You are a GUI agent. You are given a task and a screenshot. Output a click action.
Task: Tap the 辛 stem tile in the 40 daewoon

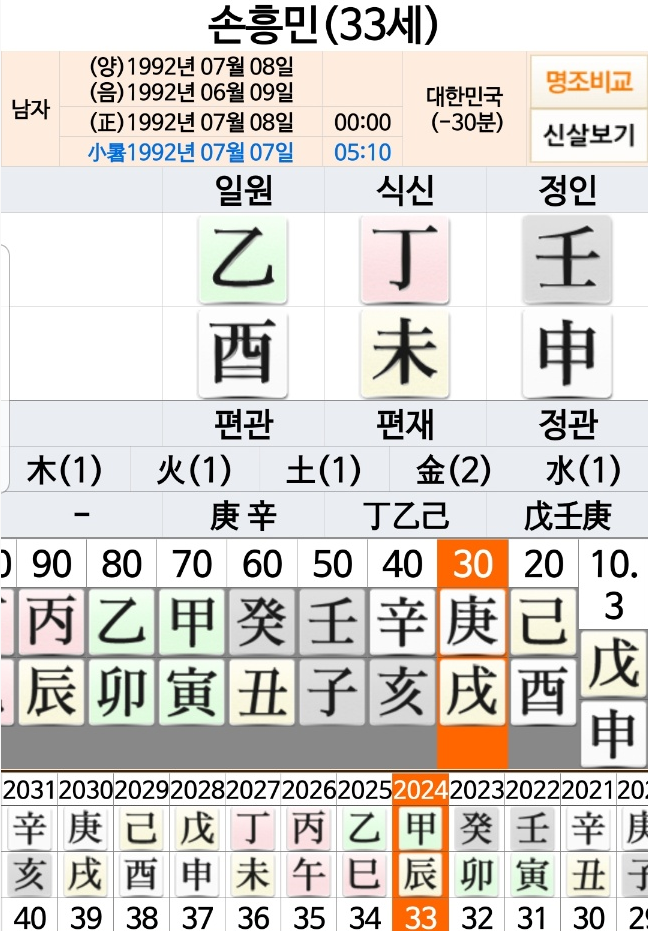click(x=402, y=622)
